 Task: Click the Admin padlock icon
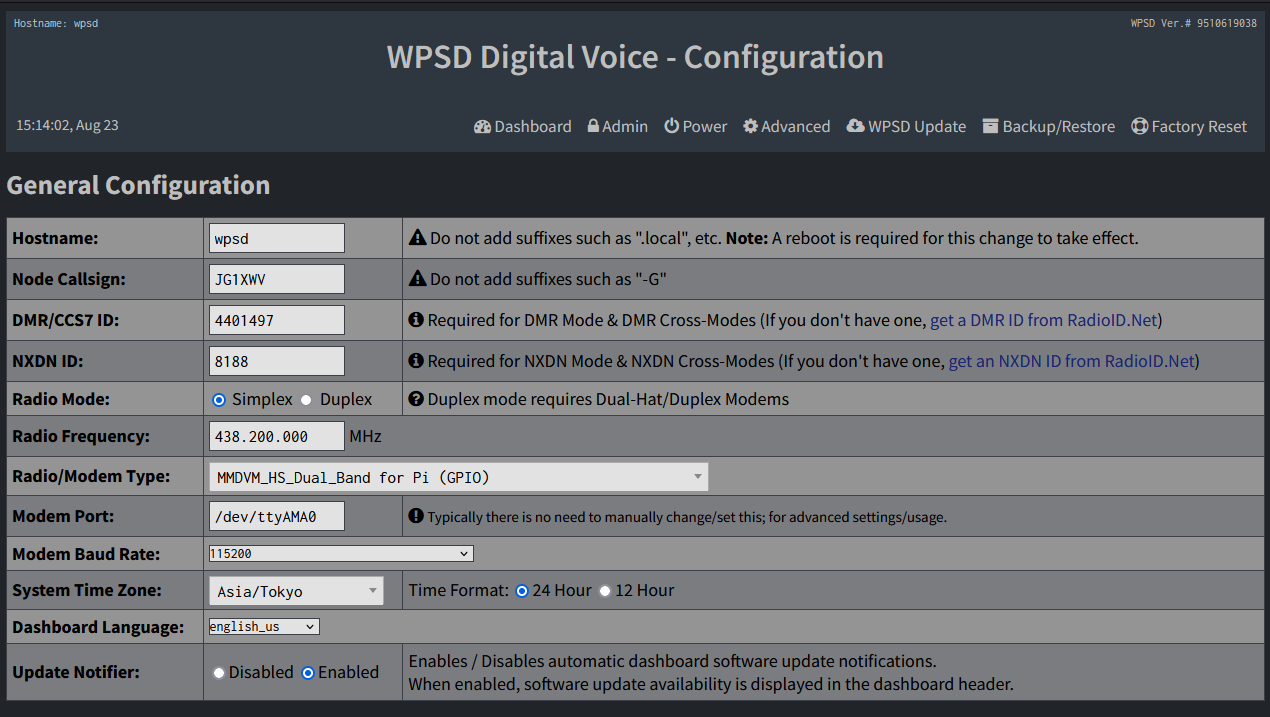click(593, 126)
